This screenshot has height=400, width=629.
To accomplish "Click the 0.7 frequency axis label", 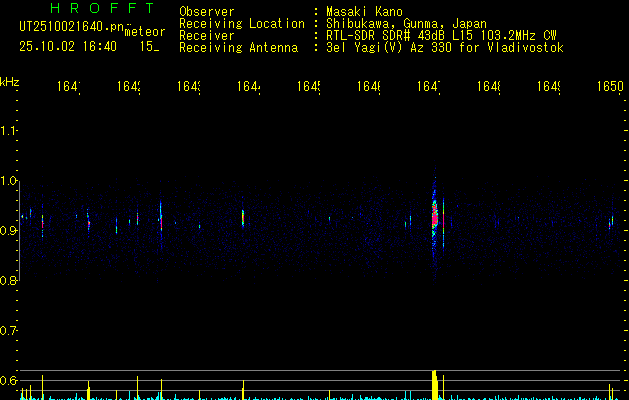I will pyautogui.click(x=8, y=331).
